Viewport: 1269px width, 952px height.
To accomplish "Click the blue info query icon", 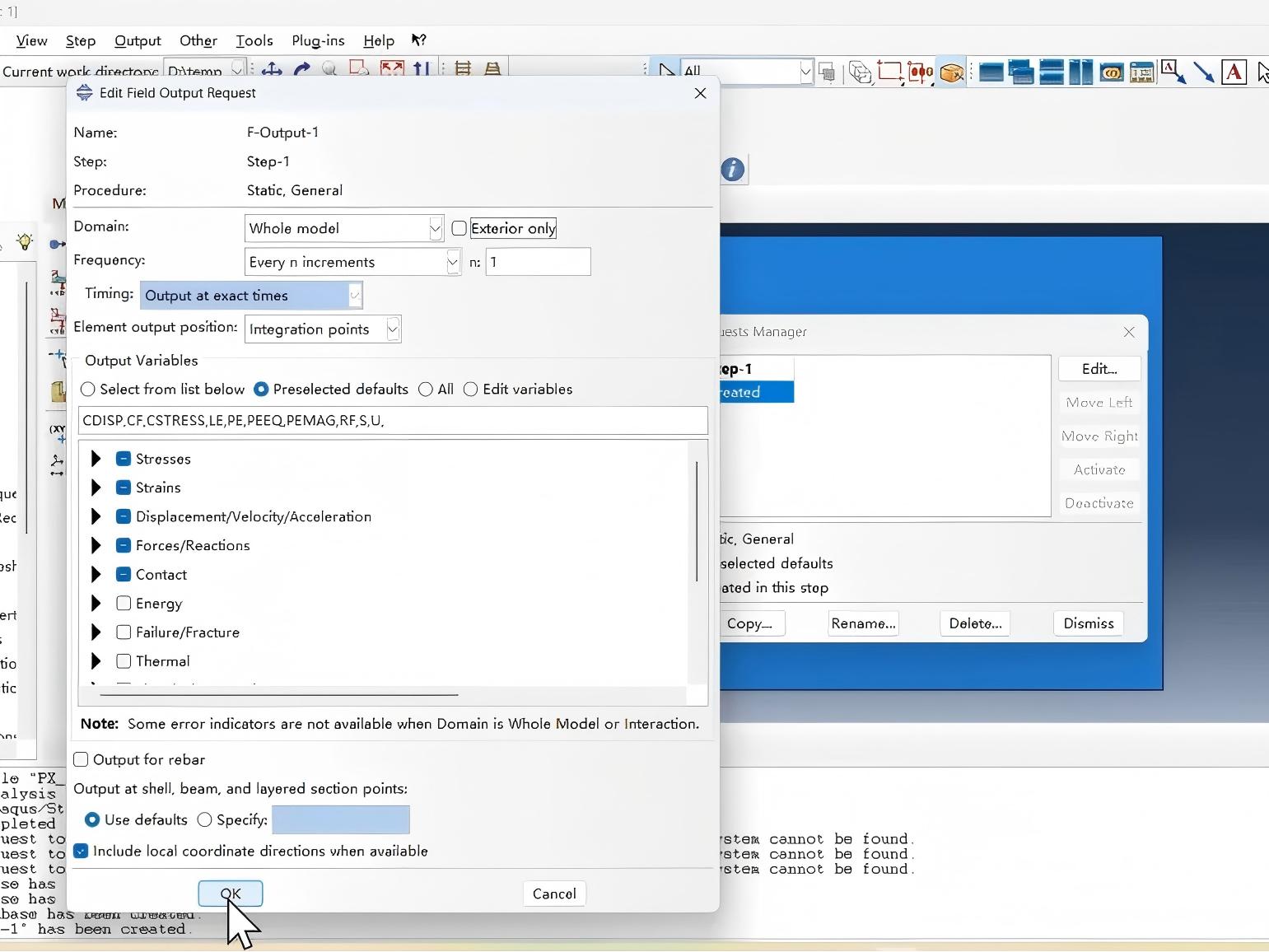I will point(732,170).
